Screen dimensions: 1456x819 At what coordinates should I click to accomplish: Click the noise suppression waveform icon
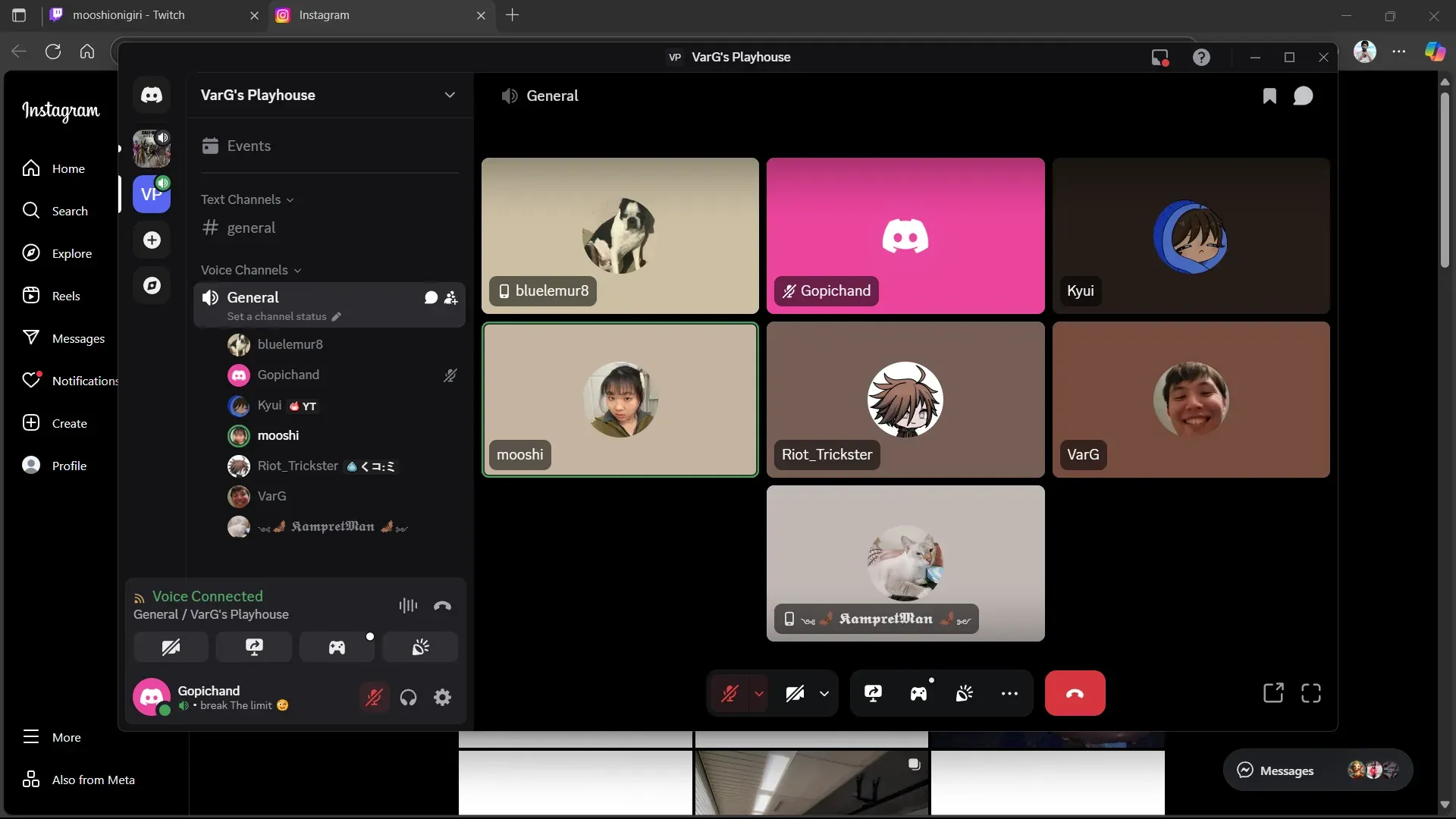[408, 605]
